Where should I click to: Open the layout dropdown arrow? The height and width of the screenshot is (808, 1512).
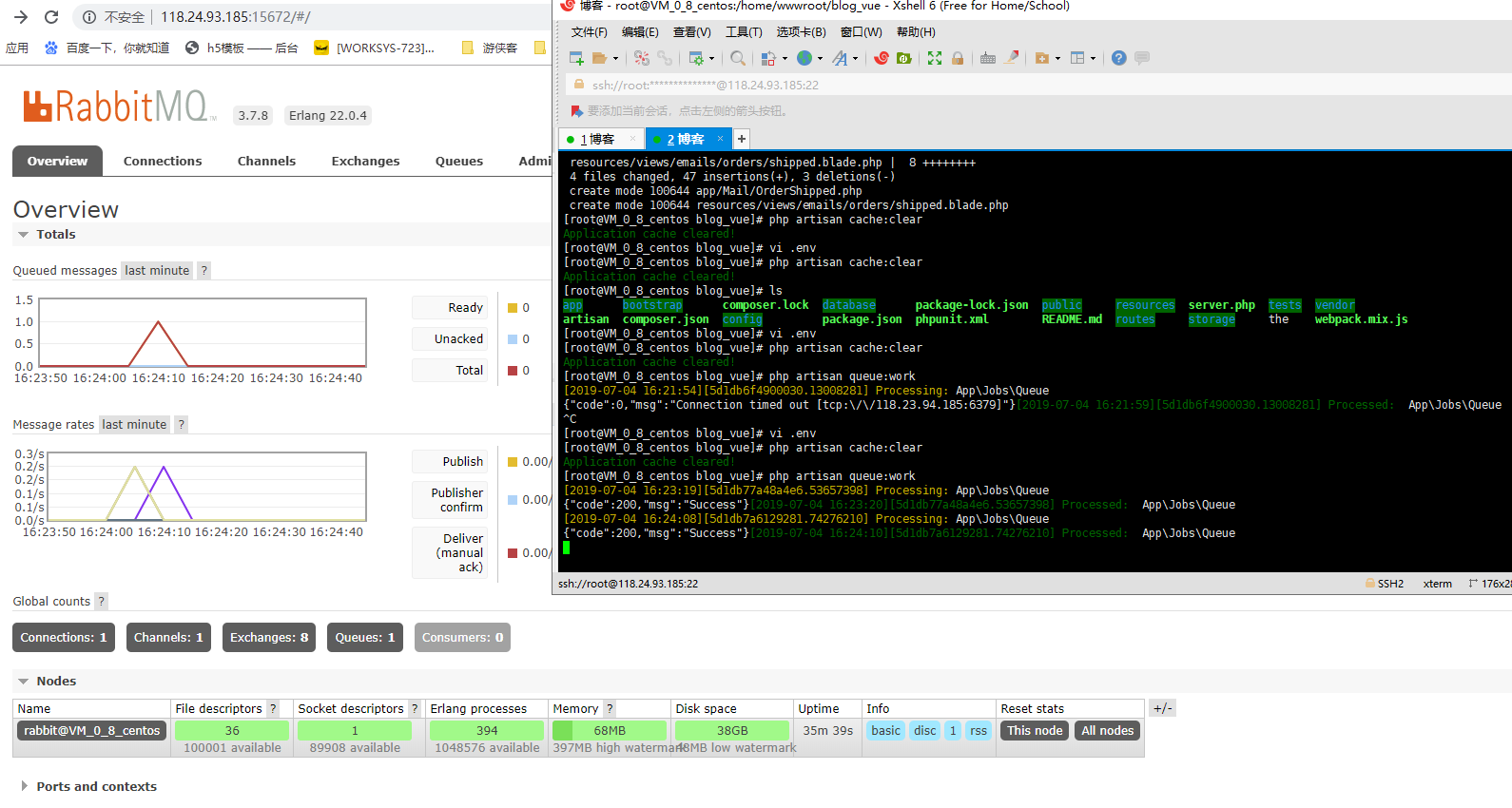(1093, 59)
